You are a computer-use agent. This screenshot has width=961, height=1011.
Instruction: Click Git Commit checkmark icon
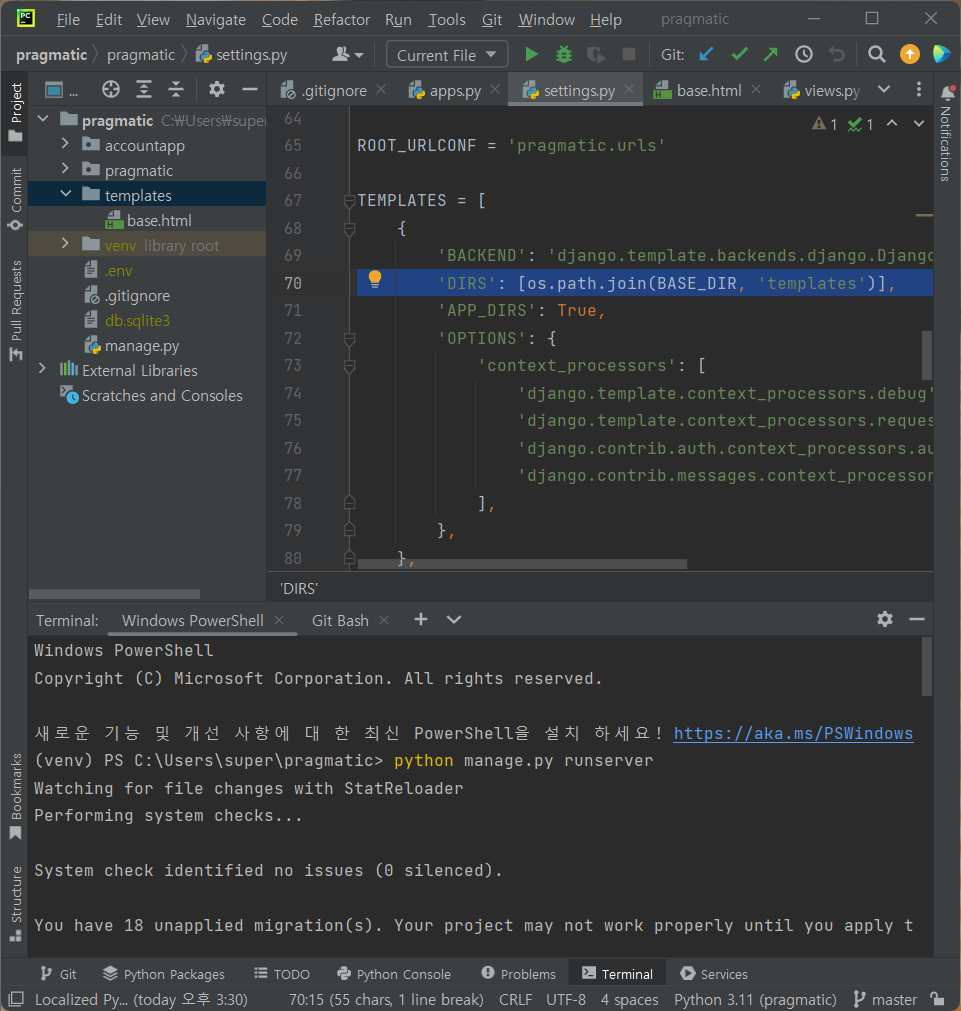point(739,55)
